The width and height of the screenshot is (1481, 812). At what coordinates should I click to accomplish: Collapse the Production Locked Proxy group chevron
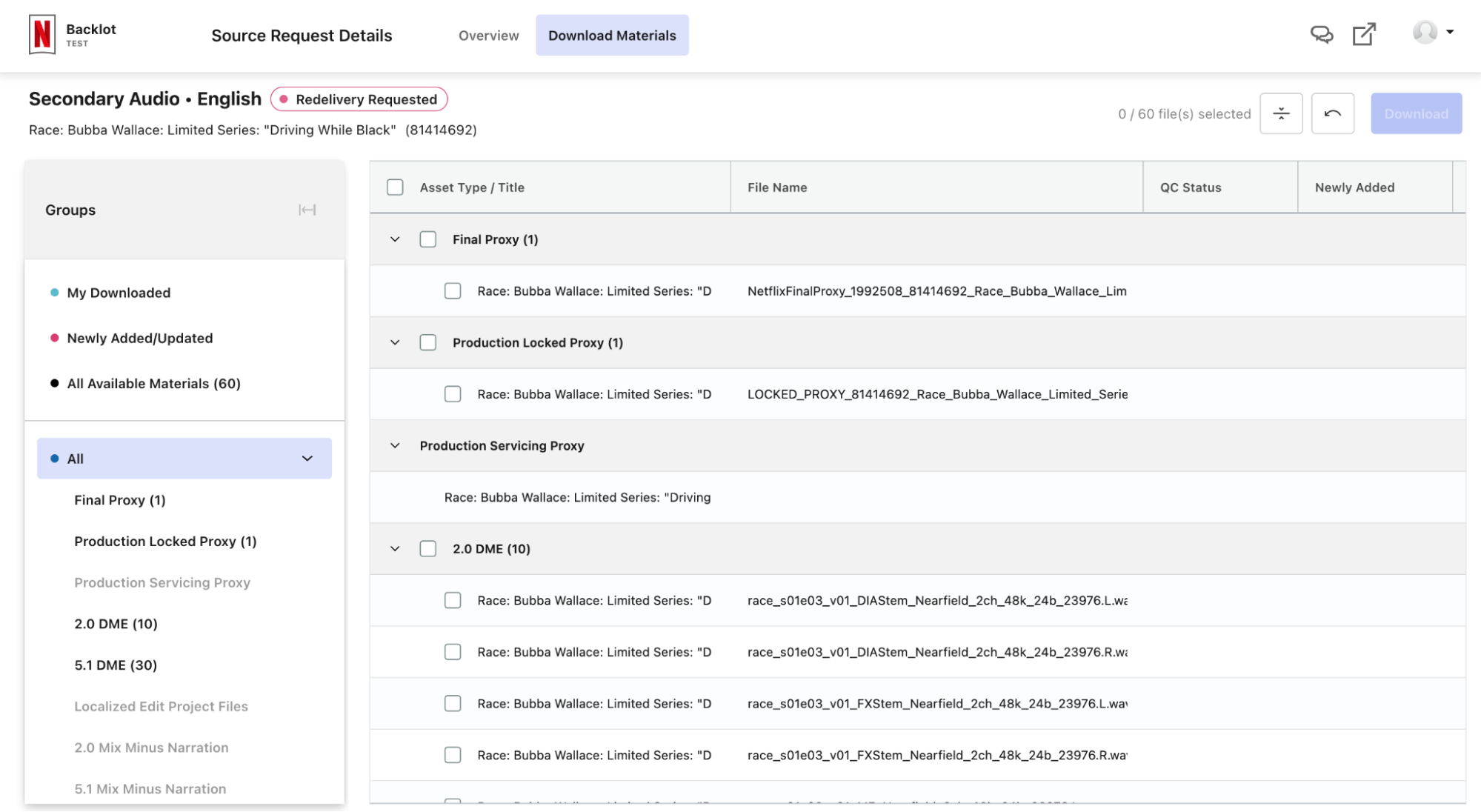click(x=395, y=342)
